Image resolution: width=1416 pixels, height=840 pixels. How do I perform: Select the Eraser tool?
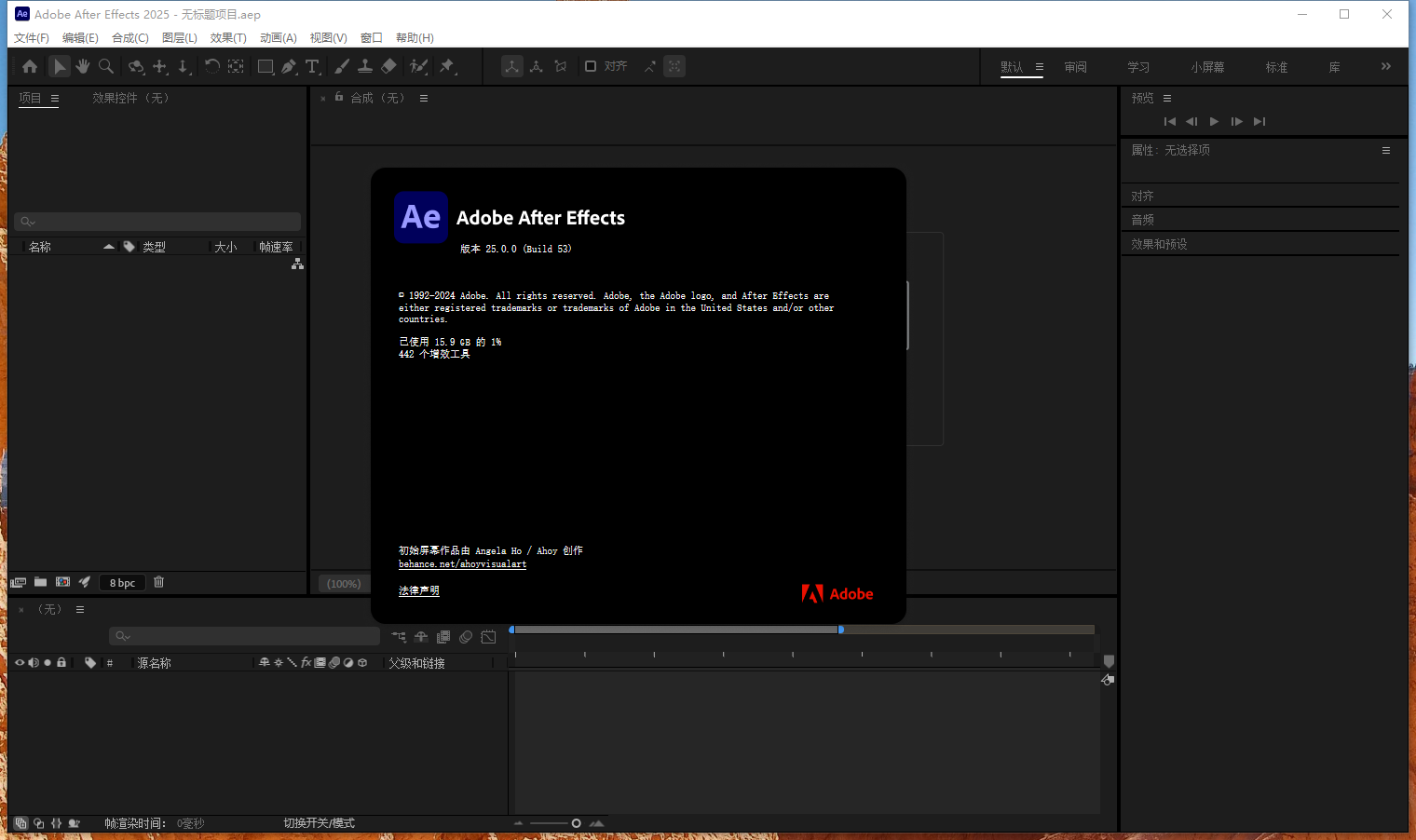[x=389, y=66]
